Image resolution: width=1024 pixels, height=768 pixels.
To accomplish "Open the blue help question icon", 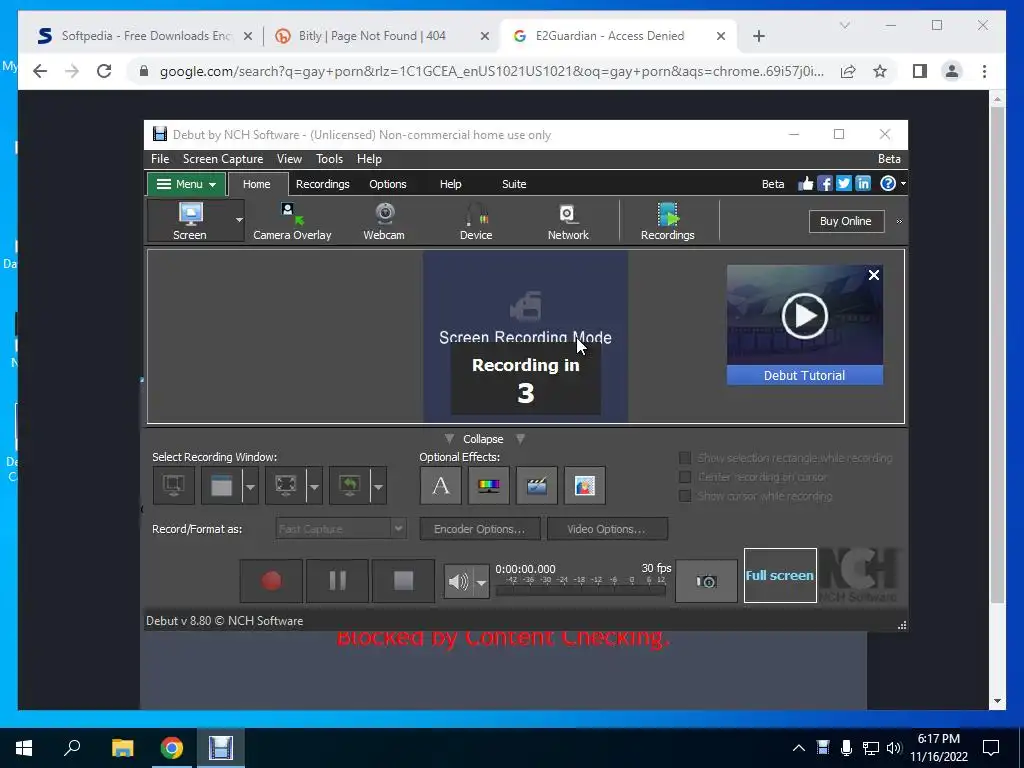I will [888, 184].
